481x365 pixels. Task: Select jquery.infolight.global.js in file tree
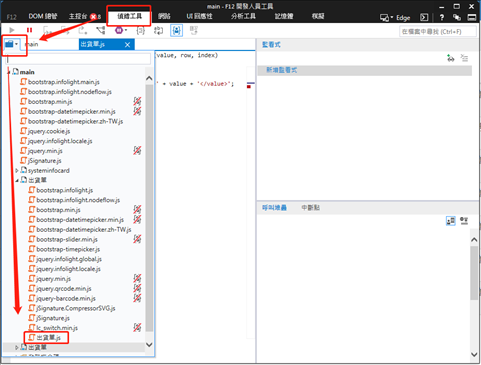69,259
